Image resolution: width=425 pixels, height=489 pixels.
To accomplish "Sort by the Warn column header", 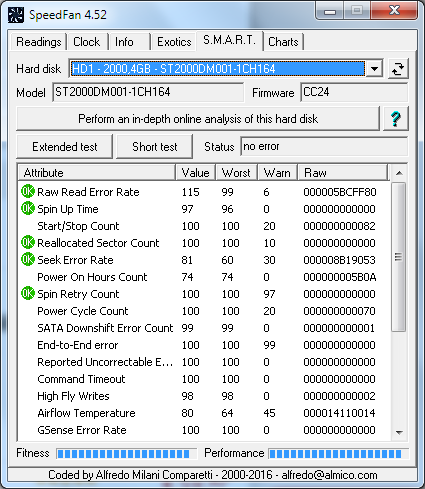I will tap(277, 173).
